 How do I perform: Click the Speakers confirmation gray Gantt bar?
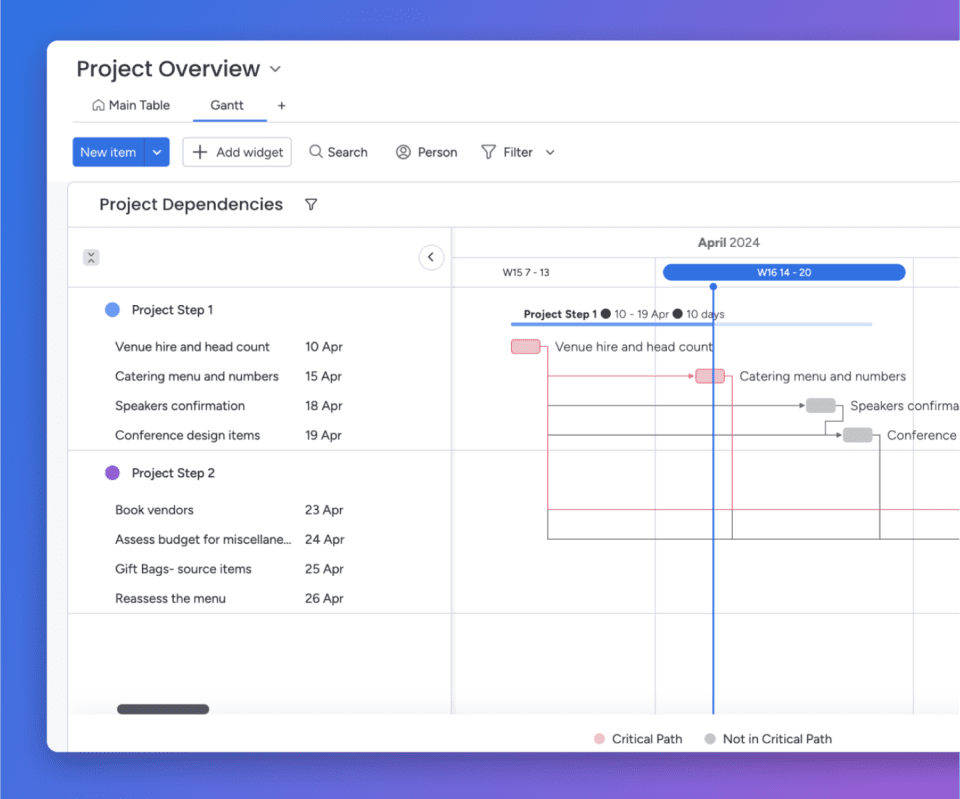coord(820,405)
